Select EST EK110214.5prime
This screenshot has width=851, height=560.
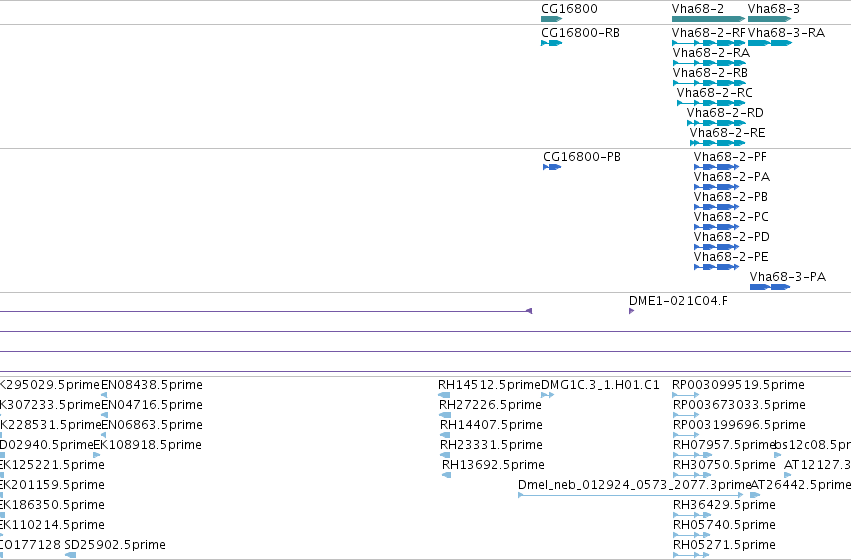point(52,525)
